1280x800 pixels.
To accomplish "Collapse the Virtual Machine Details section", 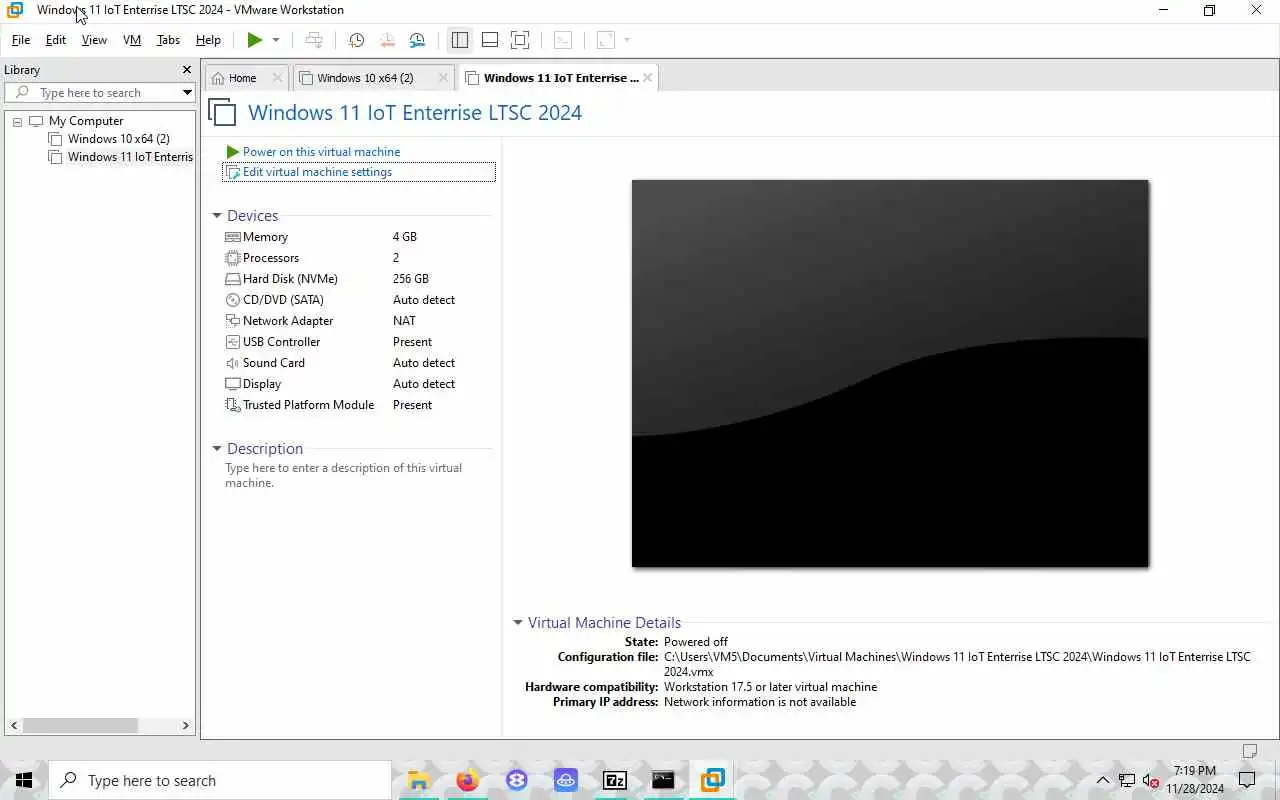I will tap(518, 623).
